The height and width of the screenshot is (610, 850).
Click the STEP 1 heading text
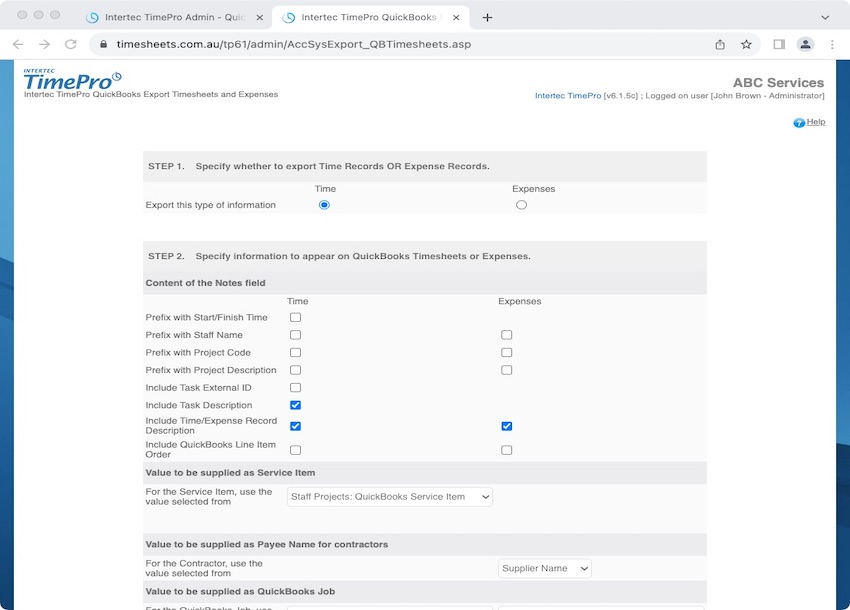tap(319, 166)
